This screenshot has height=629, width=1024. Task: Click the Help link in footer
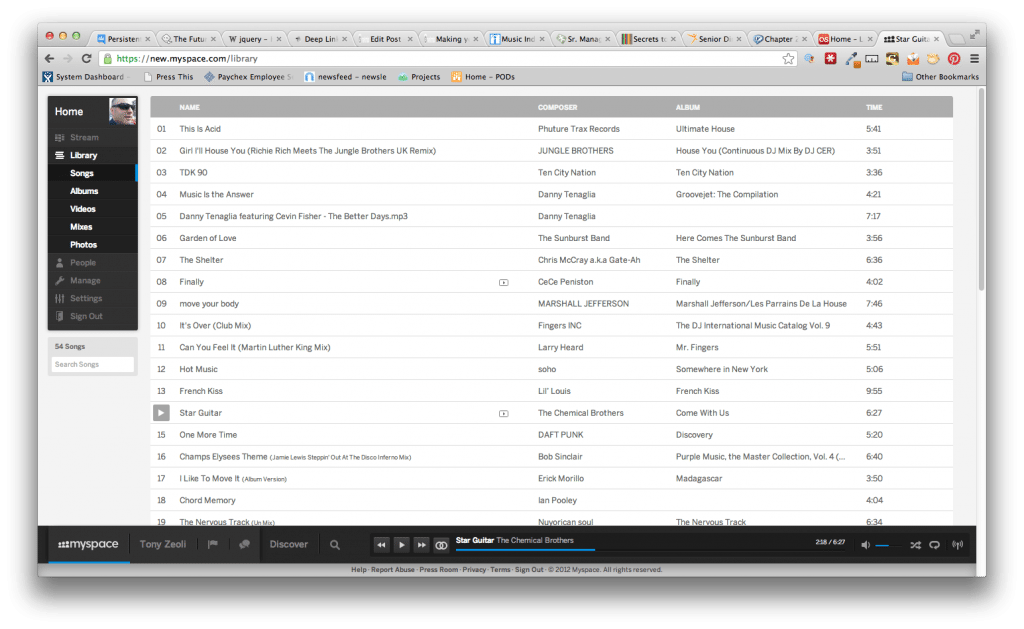coord(359,570)
